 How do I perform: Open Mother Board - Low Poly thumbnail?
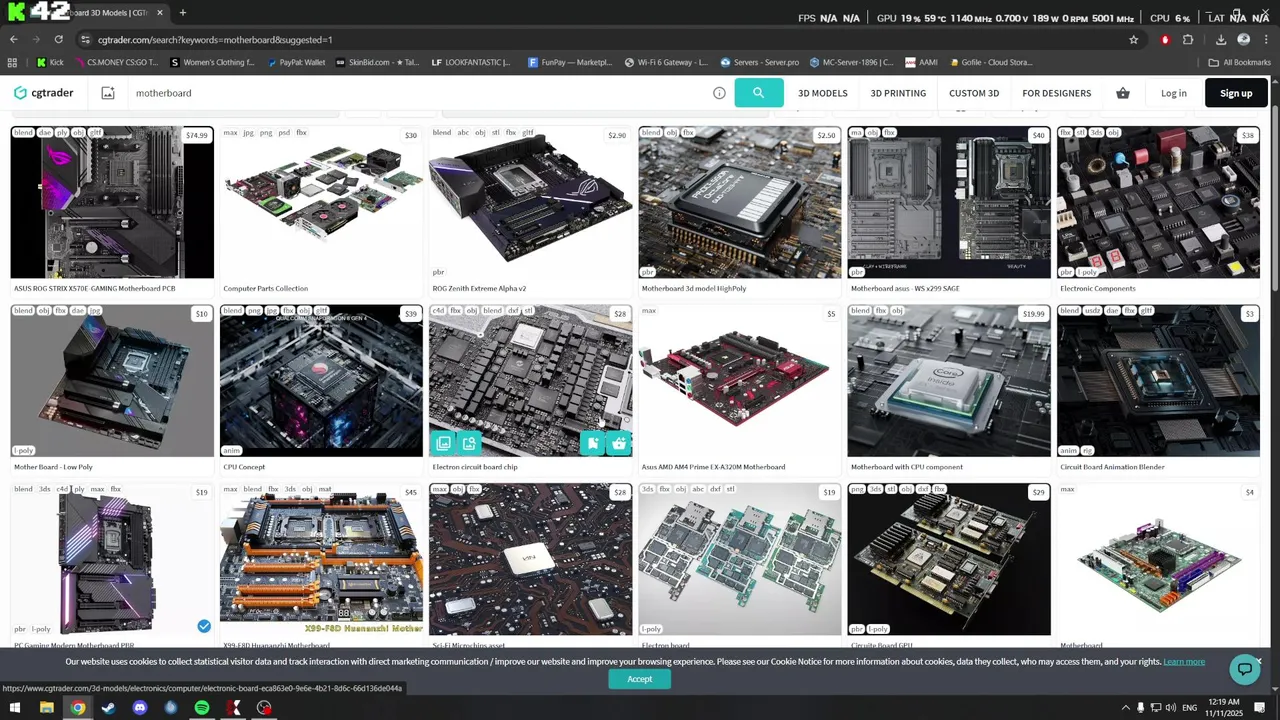coord(112,381)
